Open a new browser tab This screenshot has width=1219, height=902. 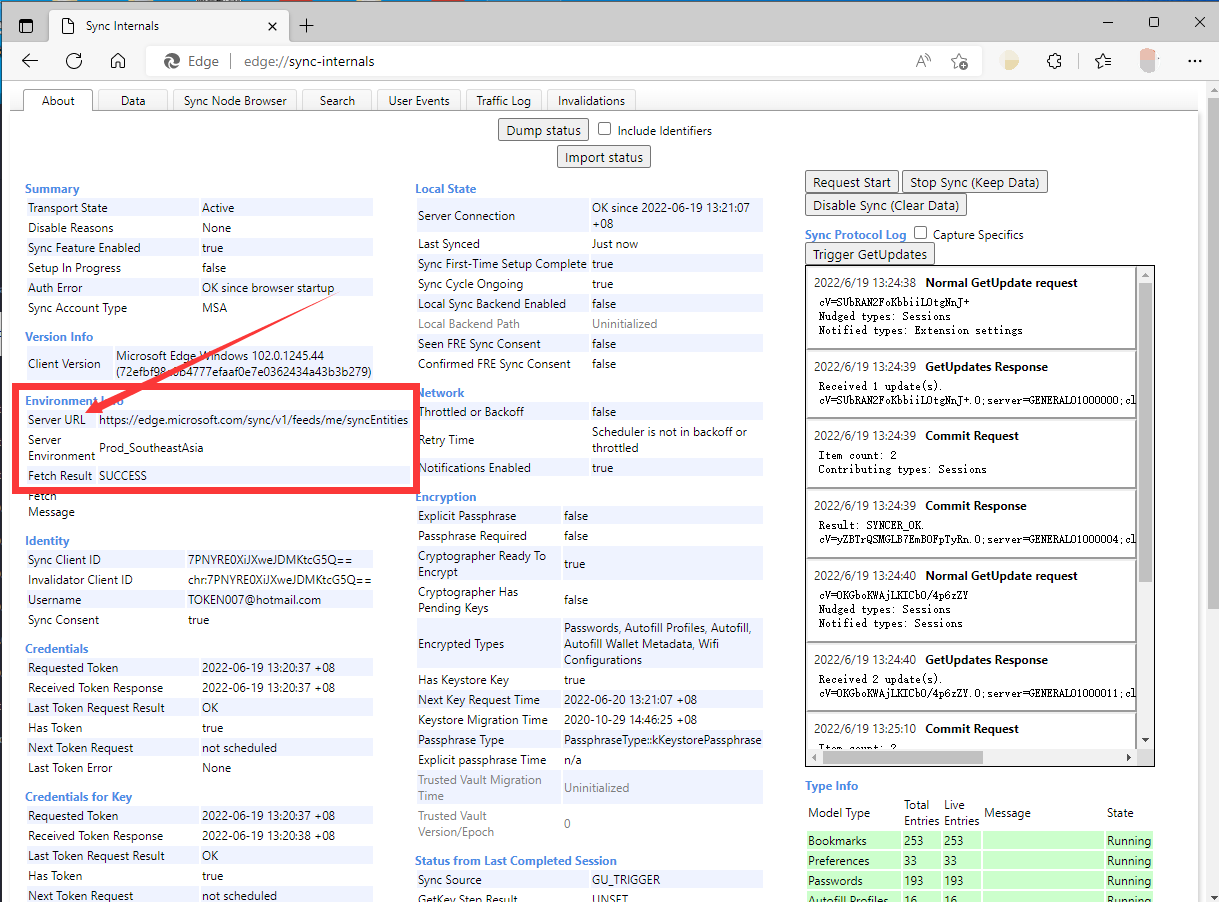[x=306, y=25]
